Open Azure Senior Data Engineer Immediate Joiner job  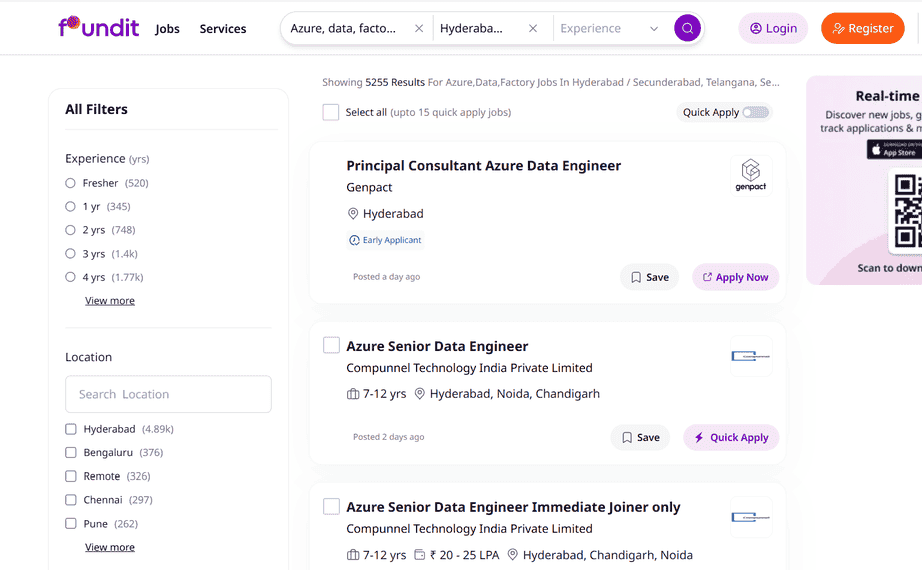tap(513, 507)
